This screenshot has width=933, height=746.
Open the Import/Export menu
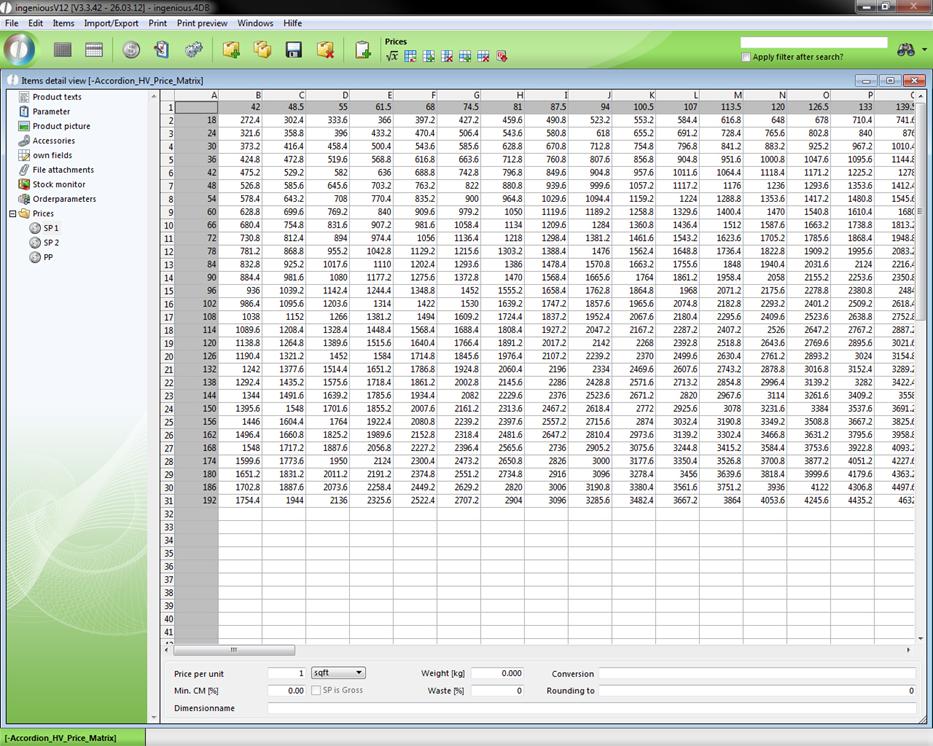point(111,22)
